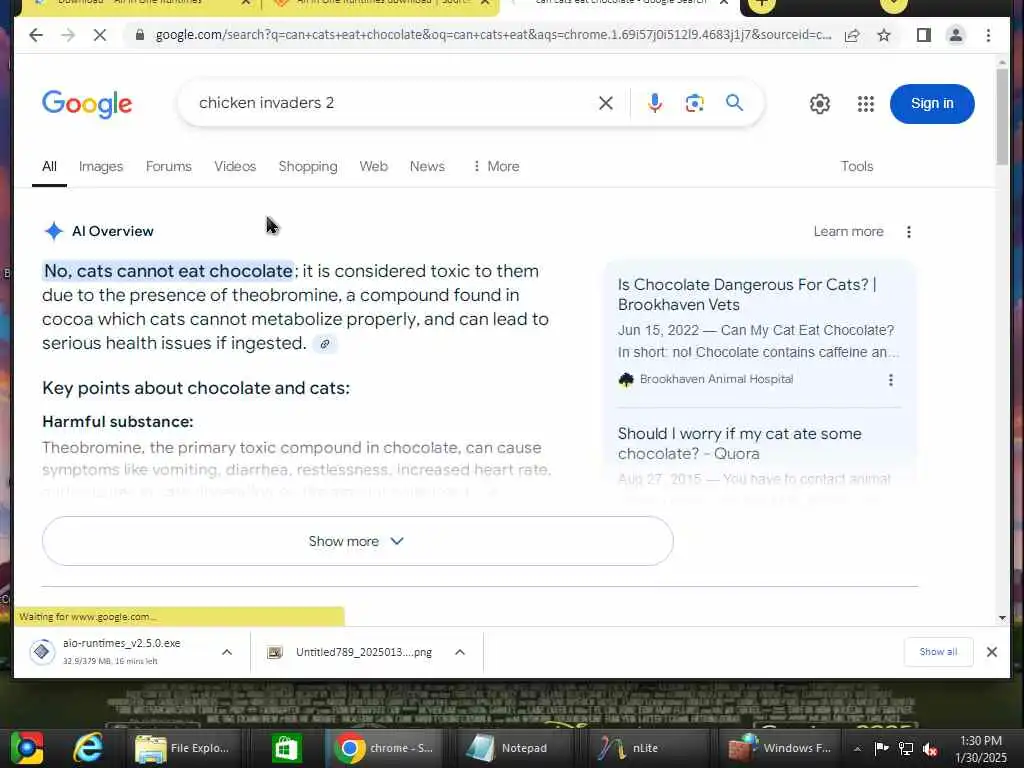Click the Brookhaven Animal Hospital source name
The height and width of the screenshot is (768, 1024).
[716, 379]
